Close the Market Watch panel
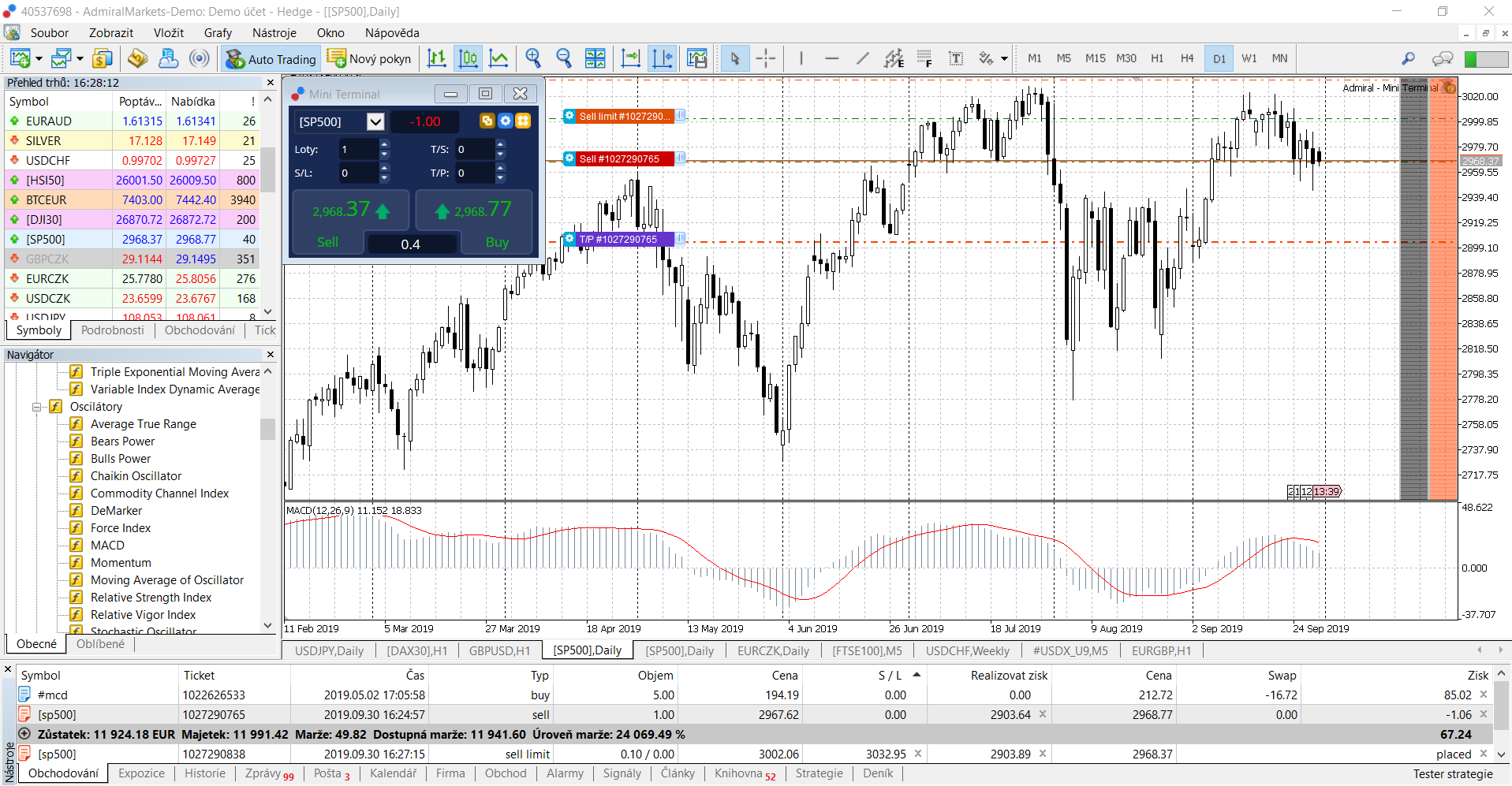The image size is (1512, 786). point(271,82)
